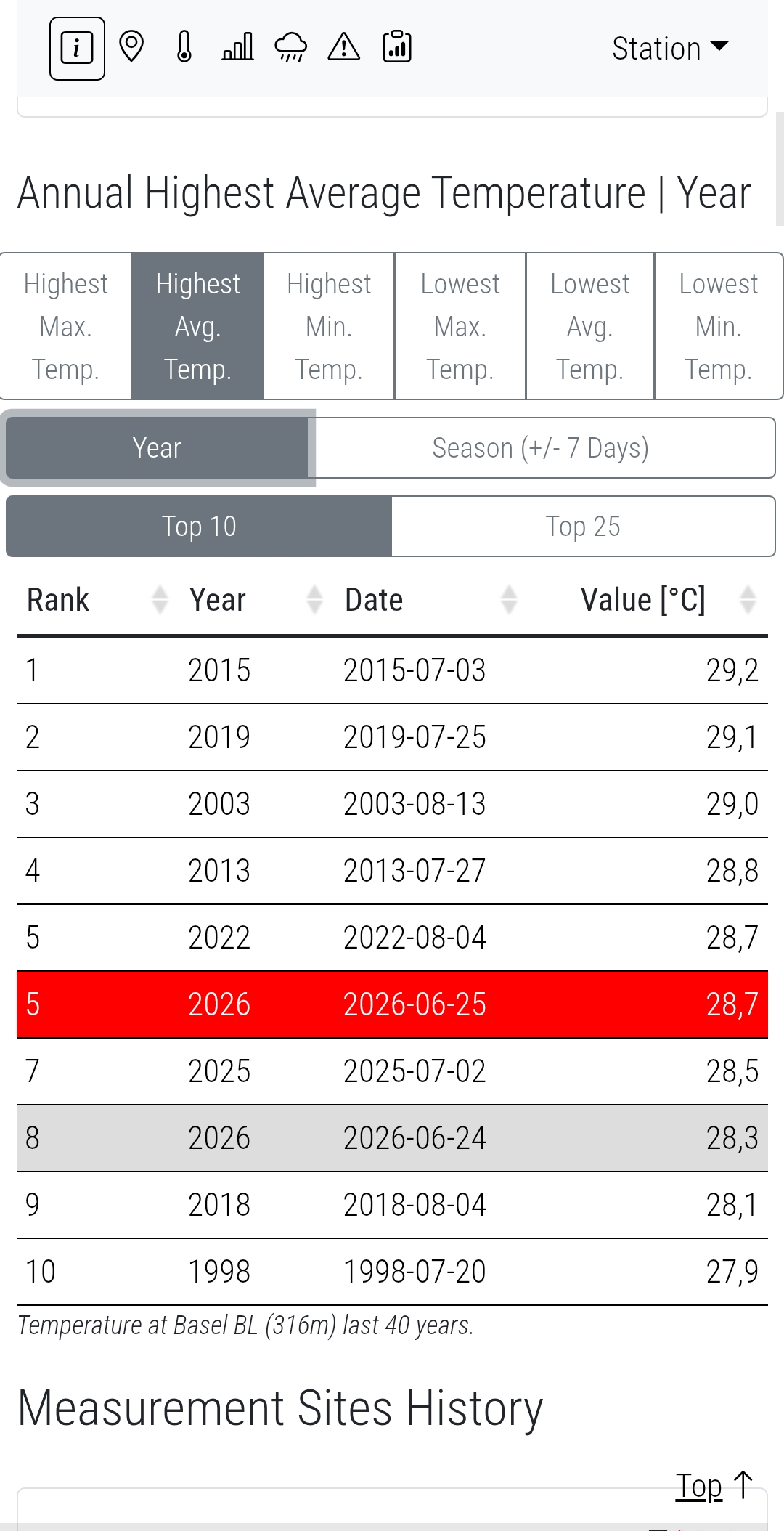Tap the location pin icon
784x1531 pixels.
point(131,47)
